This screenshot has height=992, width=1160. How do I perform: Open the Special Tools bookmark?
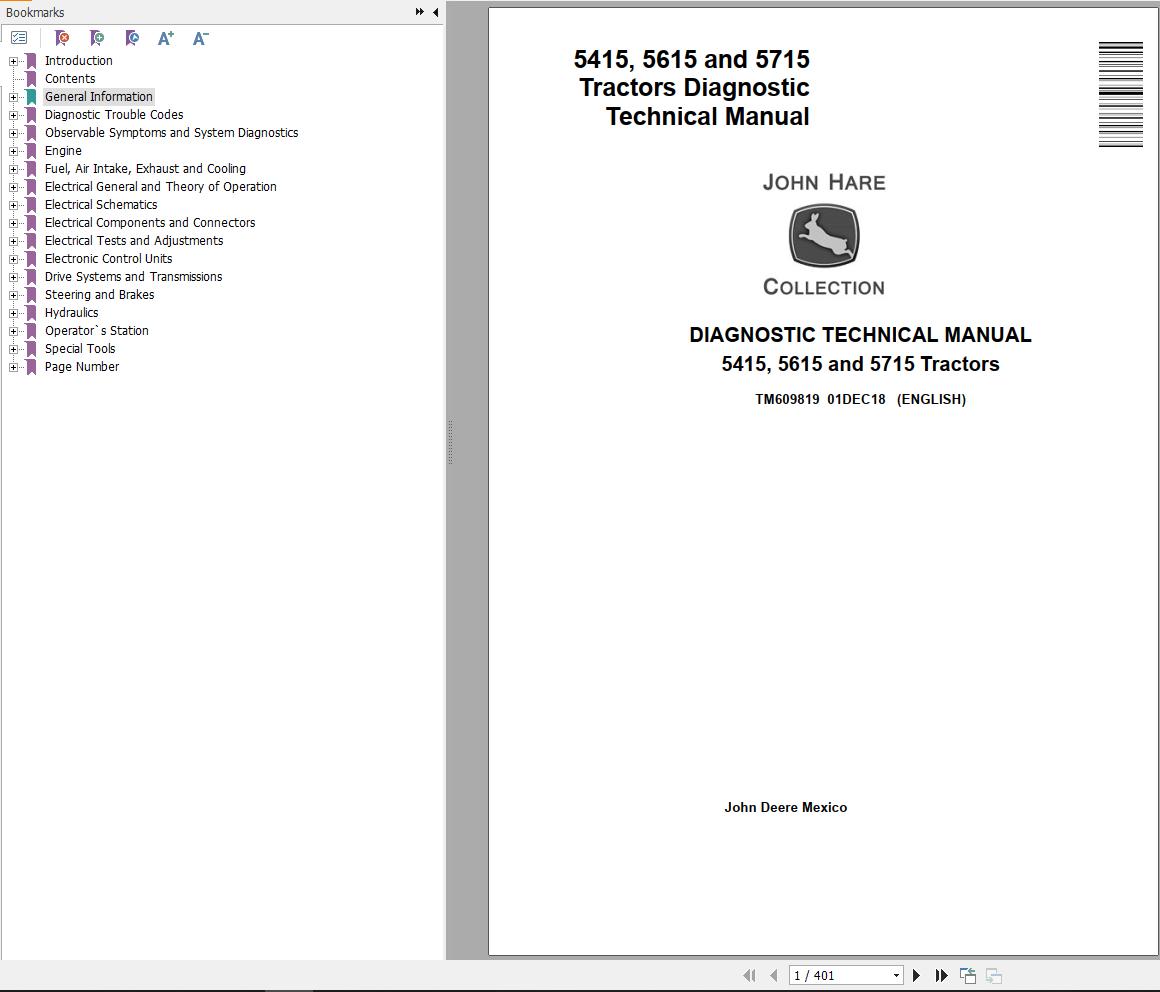click(x=80, y=348)
